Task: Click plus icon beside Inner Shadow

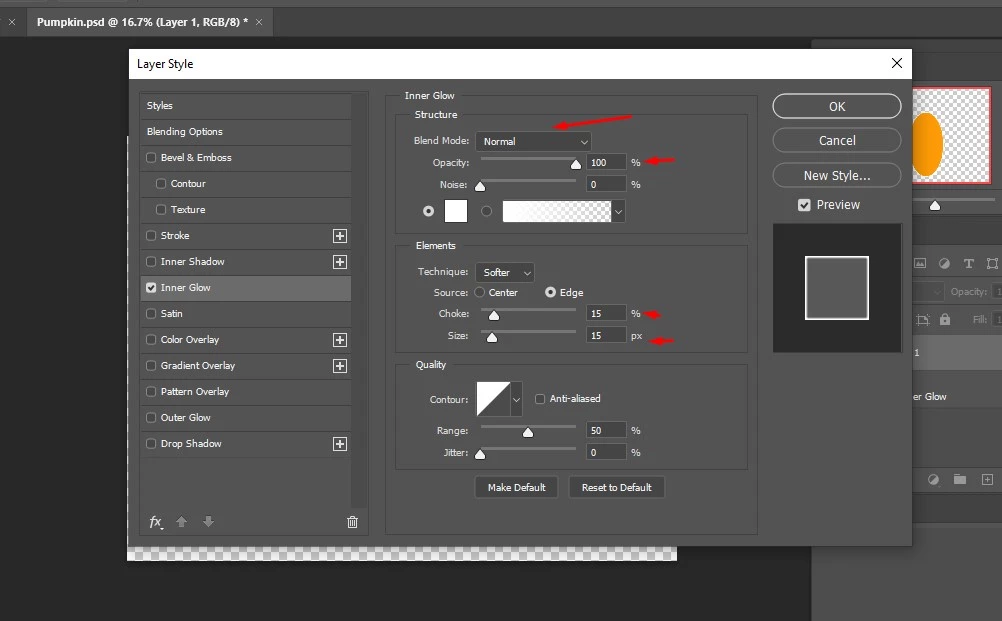Action: coord(340,262)
